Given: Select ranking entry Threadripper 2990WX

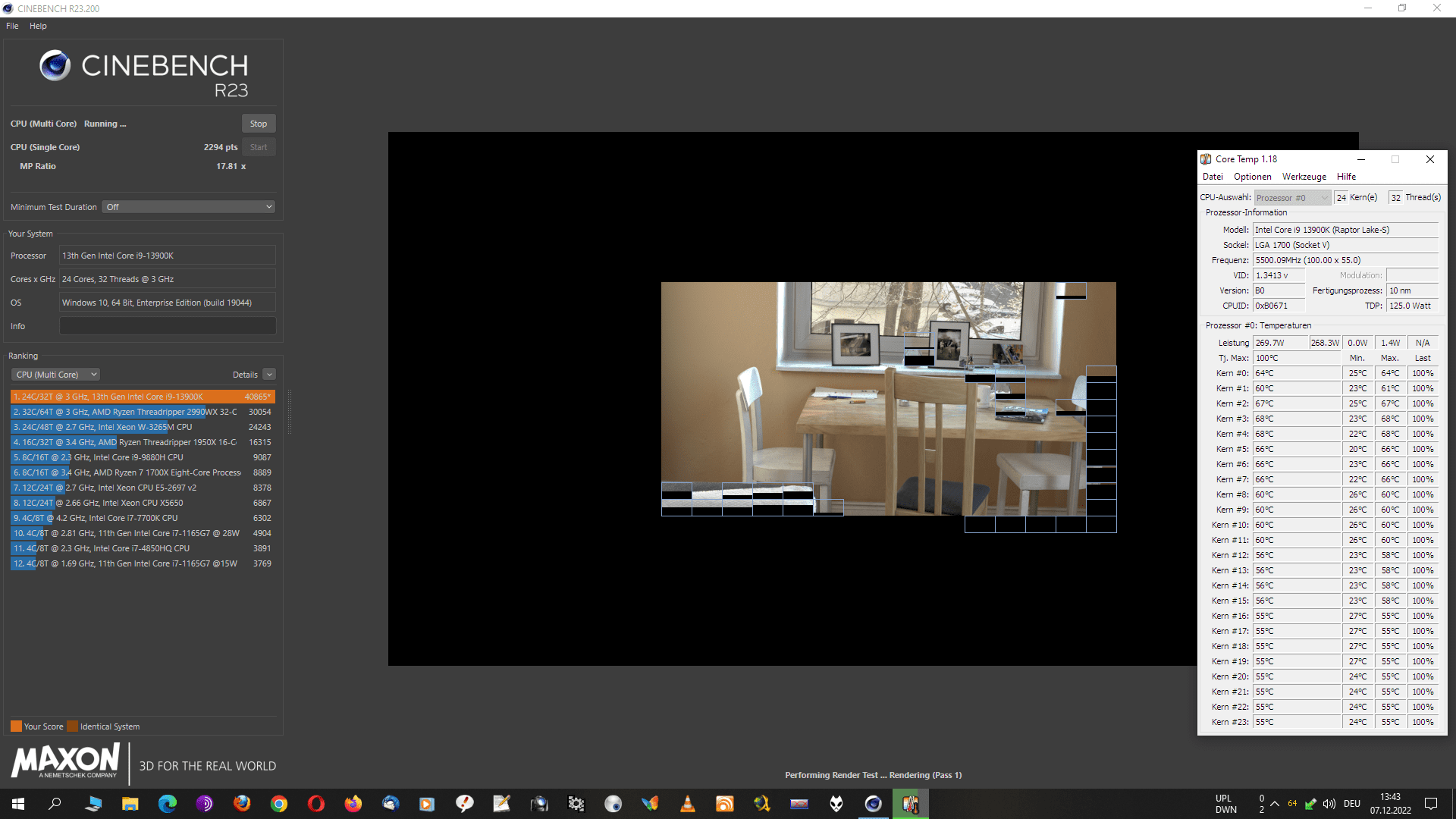Looking at the screenshot, I should click(x=143, y=412).
